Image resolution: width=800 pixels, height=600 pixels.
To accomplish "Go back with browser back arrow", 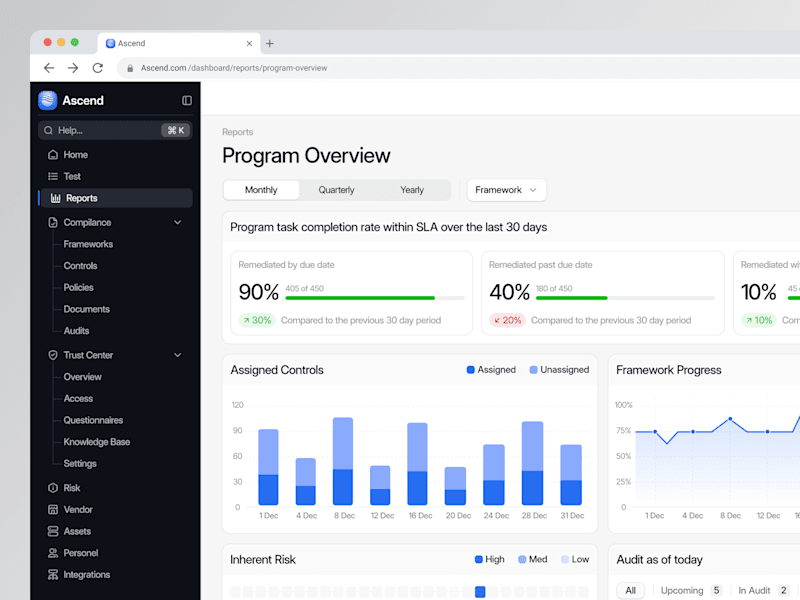I will point(49,68).
